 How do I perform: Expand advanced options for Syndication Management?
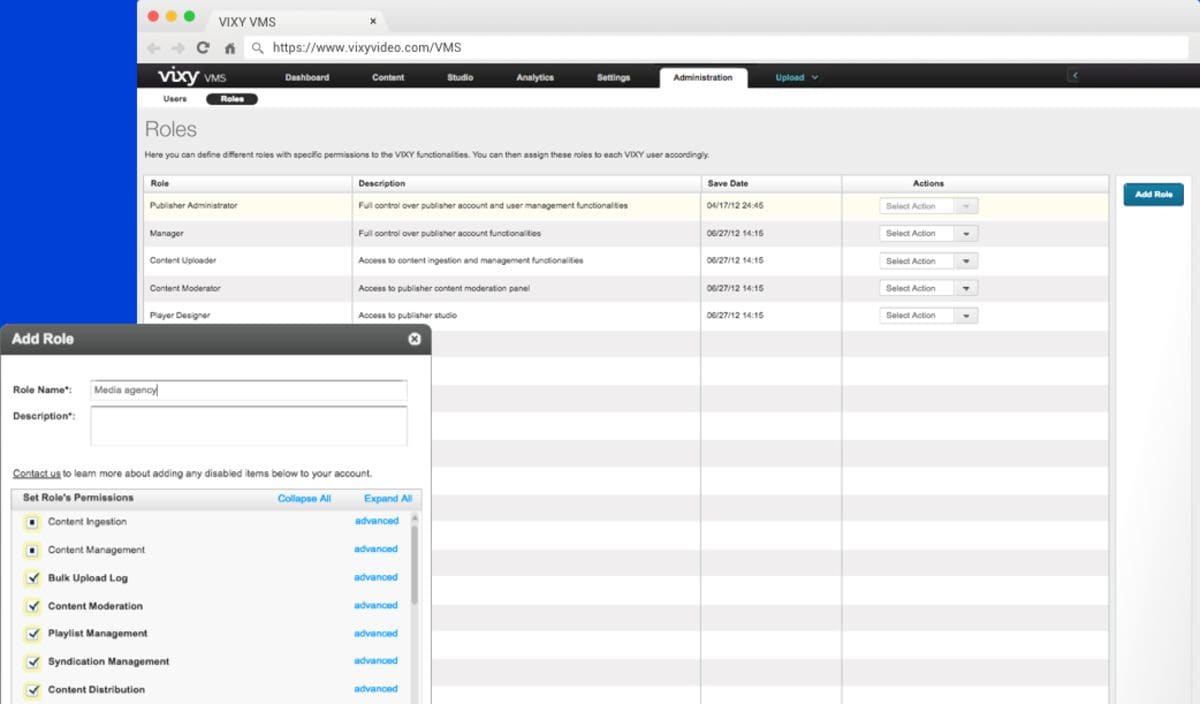pos(376,660)
